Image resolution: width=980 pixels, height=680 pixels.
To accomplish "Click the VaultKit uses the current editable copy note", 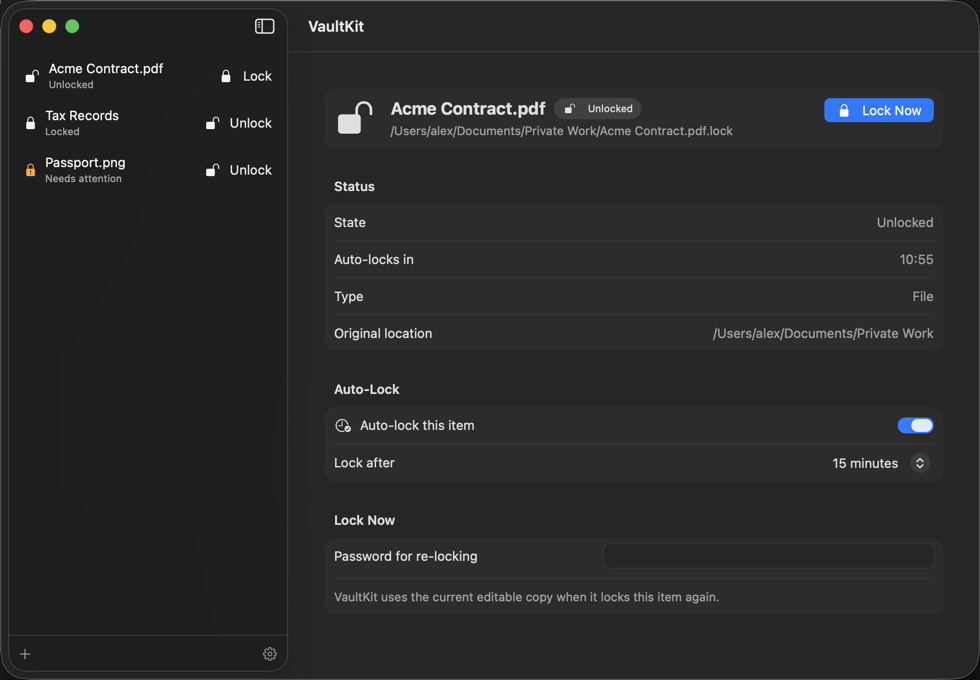I will pyautogui.click(x=526, y=597).
